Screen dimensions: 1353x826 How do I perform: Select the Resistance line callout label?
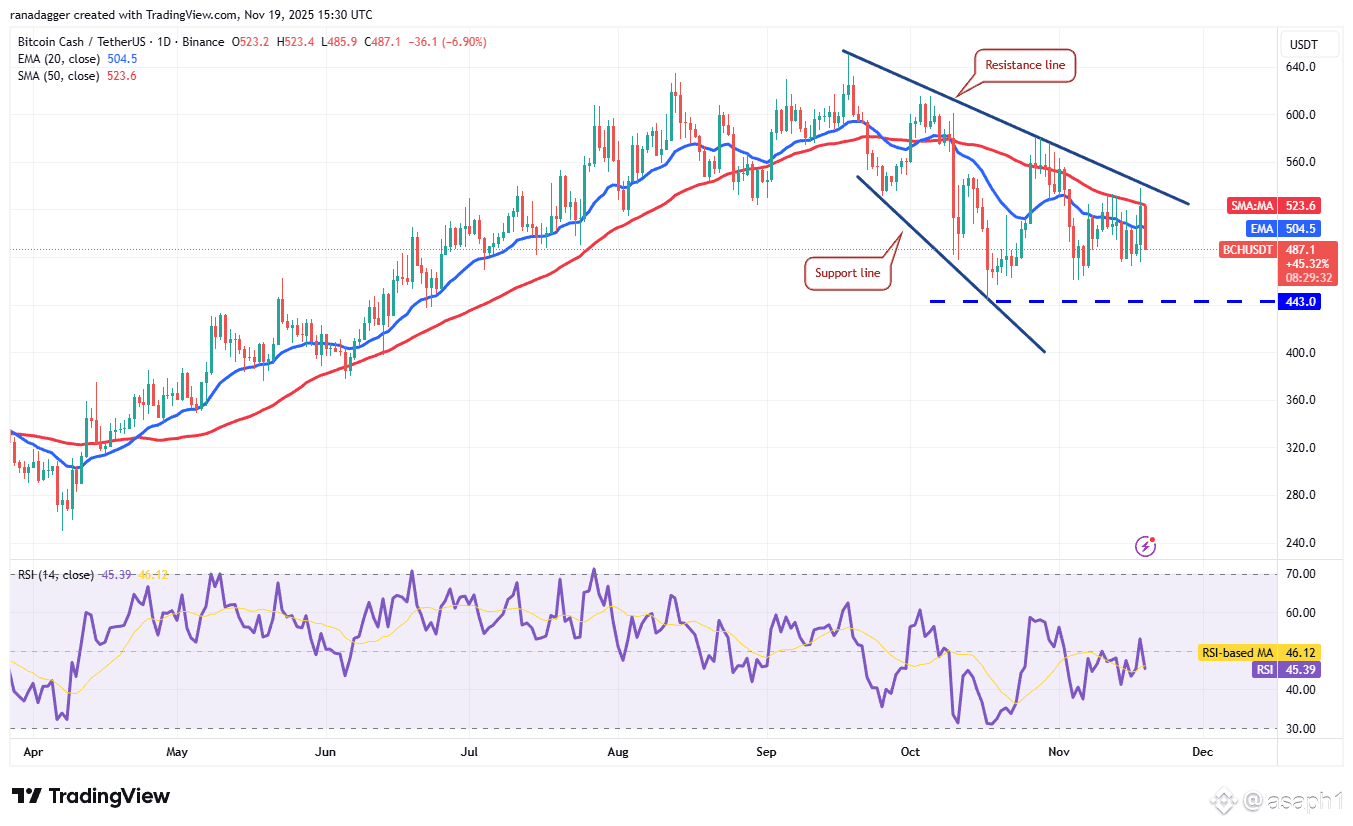coord(1026,65)
